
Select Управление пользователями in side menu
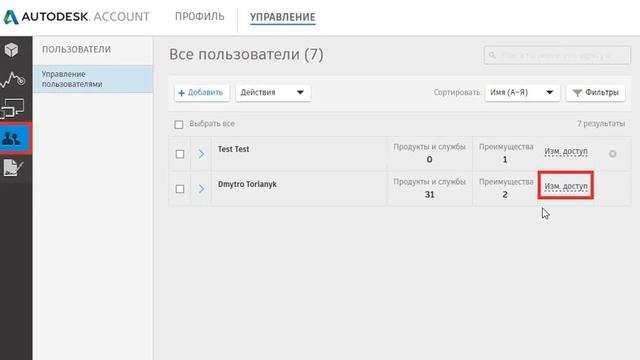[93, 79]
